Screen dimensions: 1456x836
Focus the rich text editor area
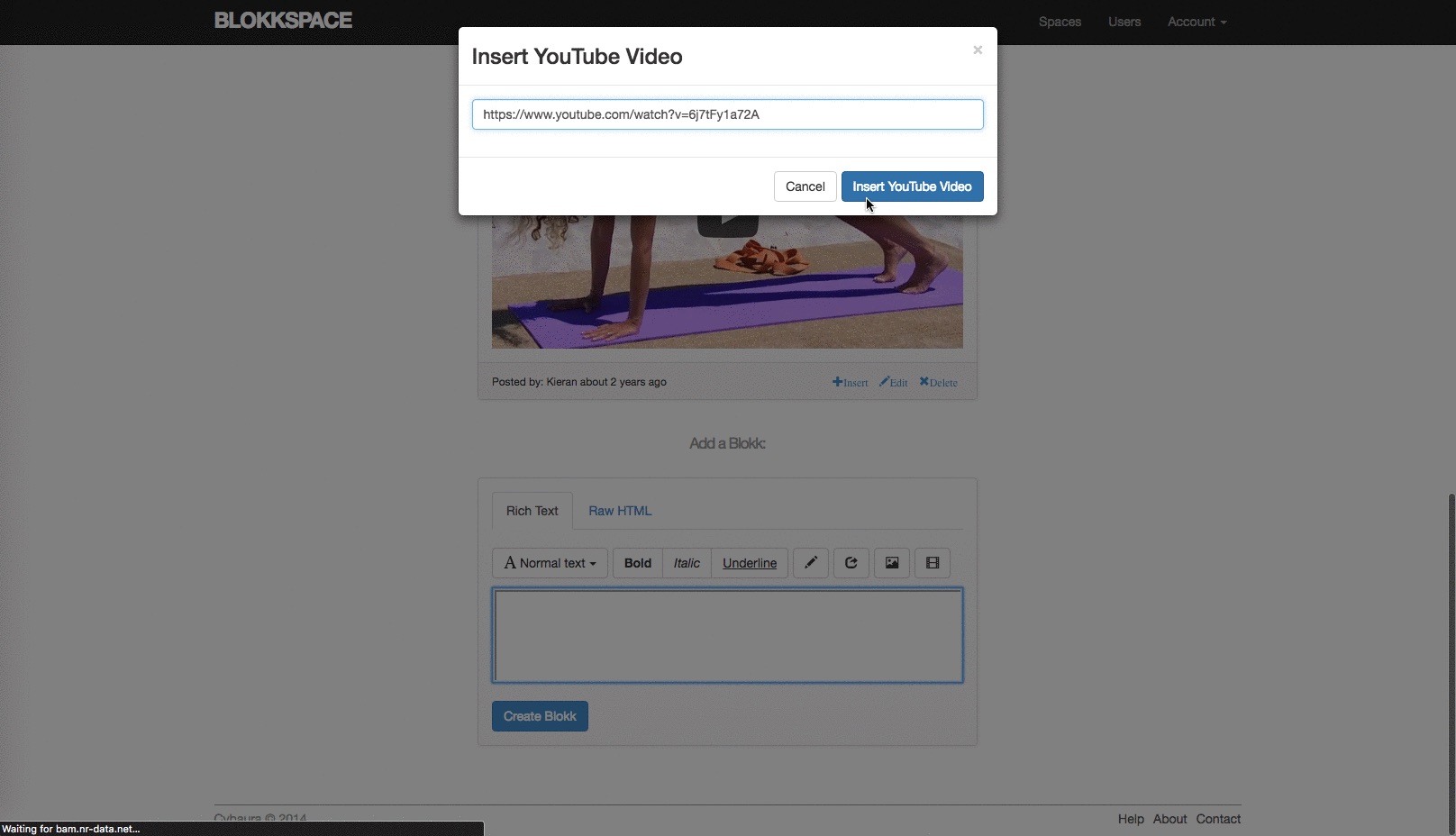pyautogui.click(x=727, y=635)
